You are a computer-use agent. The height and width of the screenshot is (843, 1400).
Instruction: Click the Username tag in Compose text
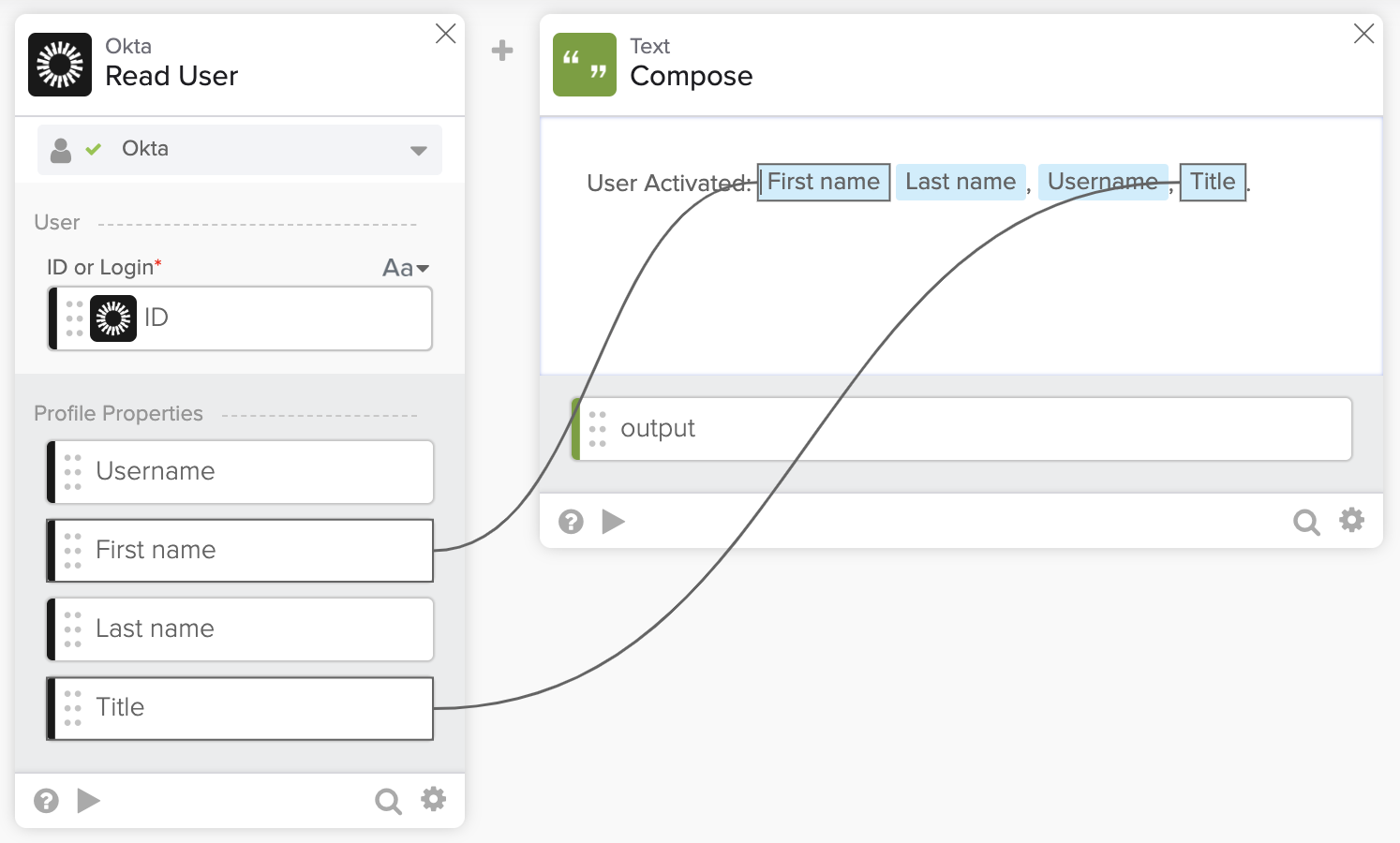[1102, 182]
